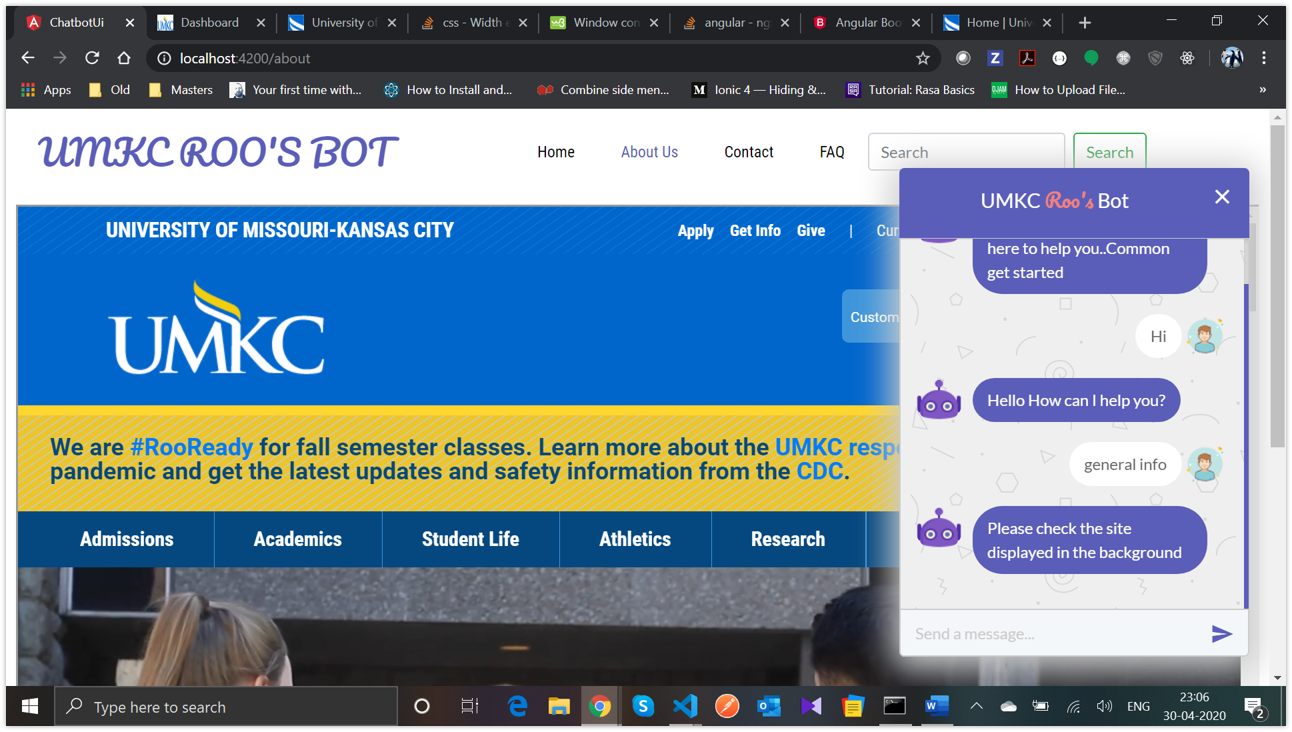
Task: Click the Get Info link
Action: pyautogui.click(x=755, y=231)
